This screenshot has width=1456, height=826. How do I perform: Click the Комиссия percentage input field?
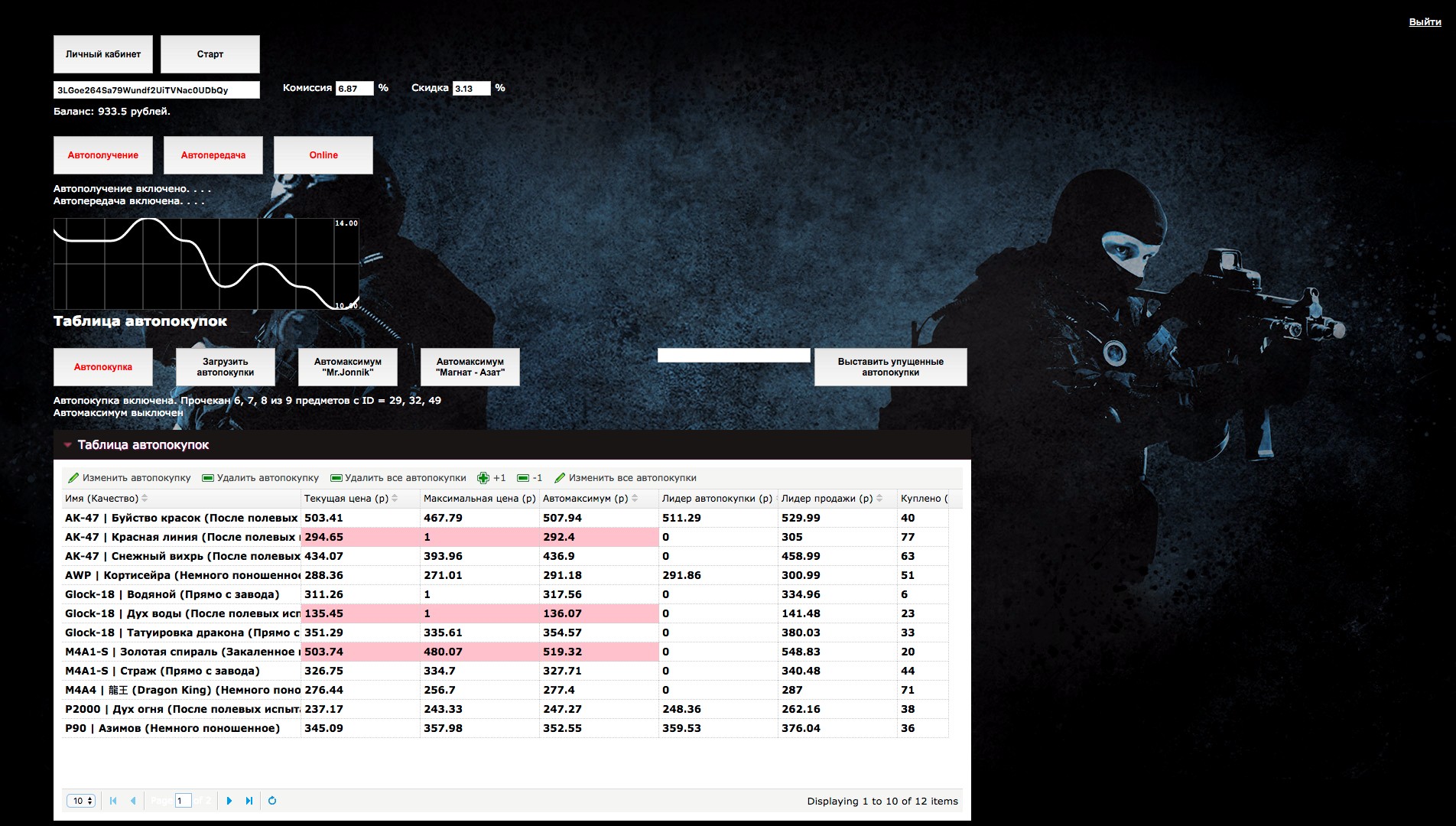[x=354, y=89]
